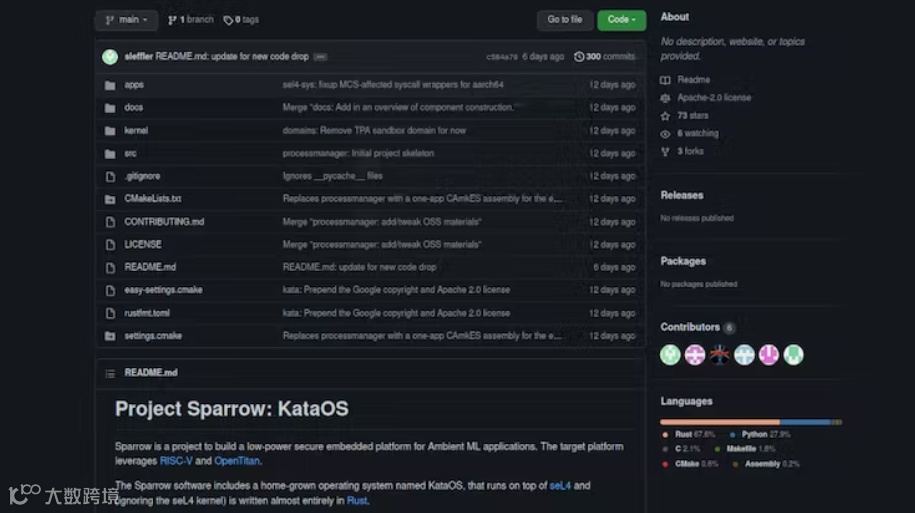Click the CMakeLists.txt symlink icon
This screenshot has height=513, width=915.
click(110, 200)
